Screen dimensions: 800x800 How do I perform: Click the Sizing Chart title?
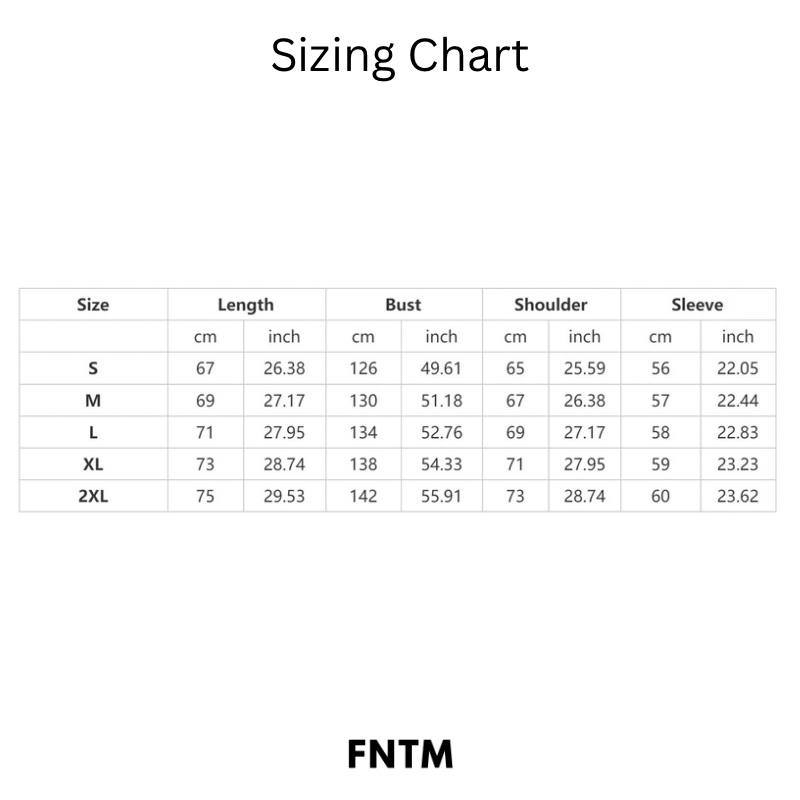(400, 56)
